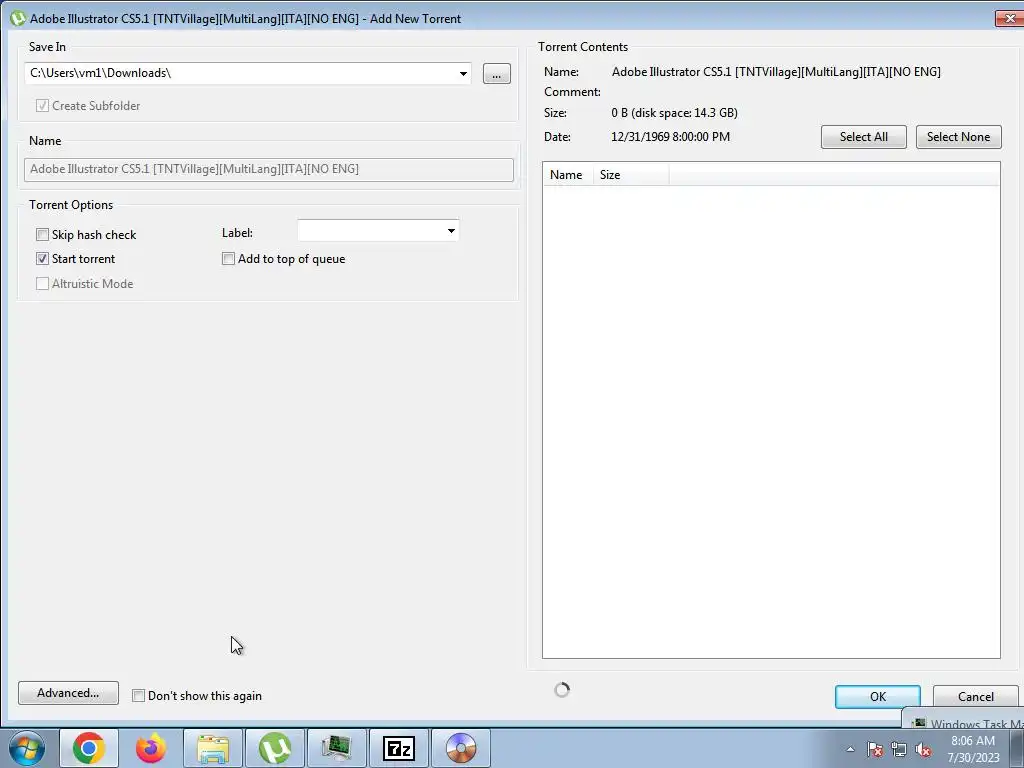Open Task Manager taskbar icon
1024x768 pixels.
coord(337,748)
